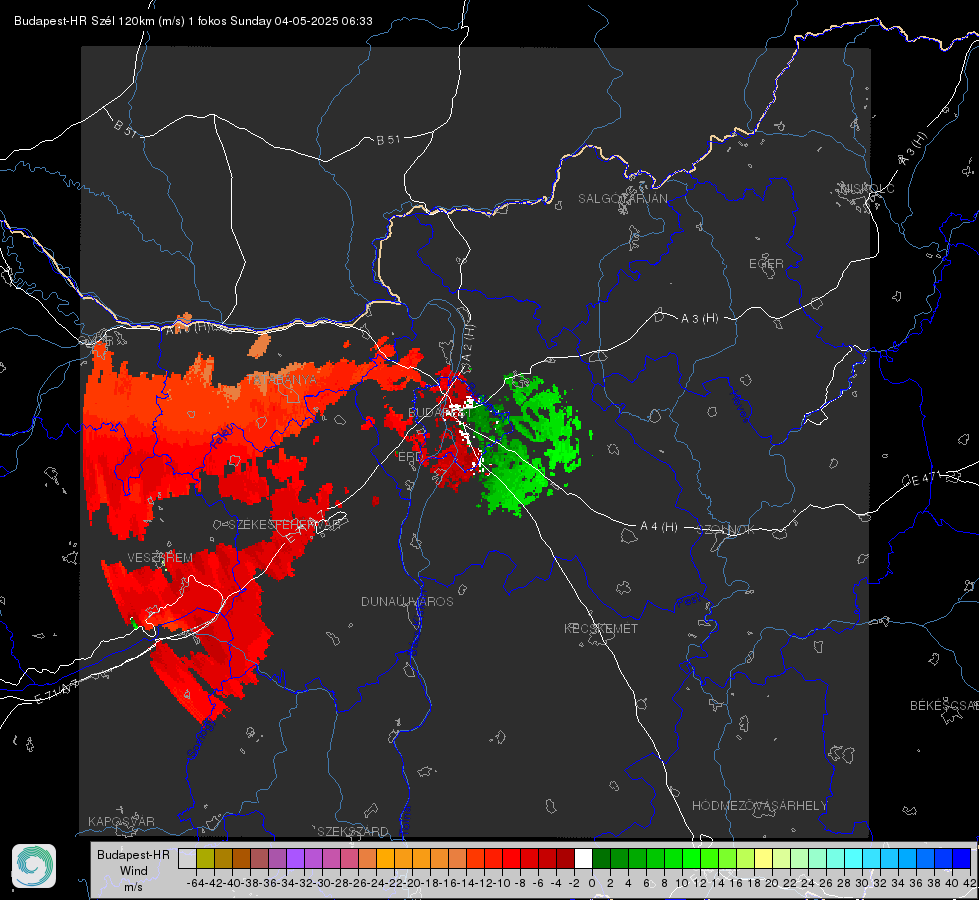Click the TATABÁNYA city label
The width and height of the screenshot is (979, 900).
click(x=282, y=380)
